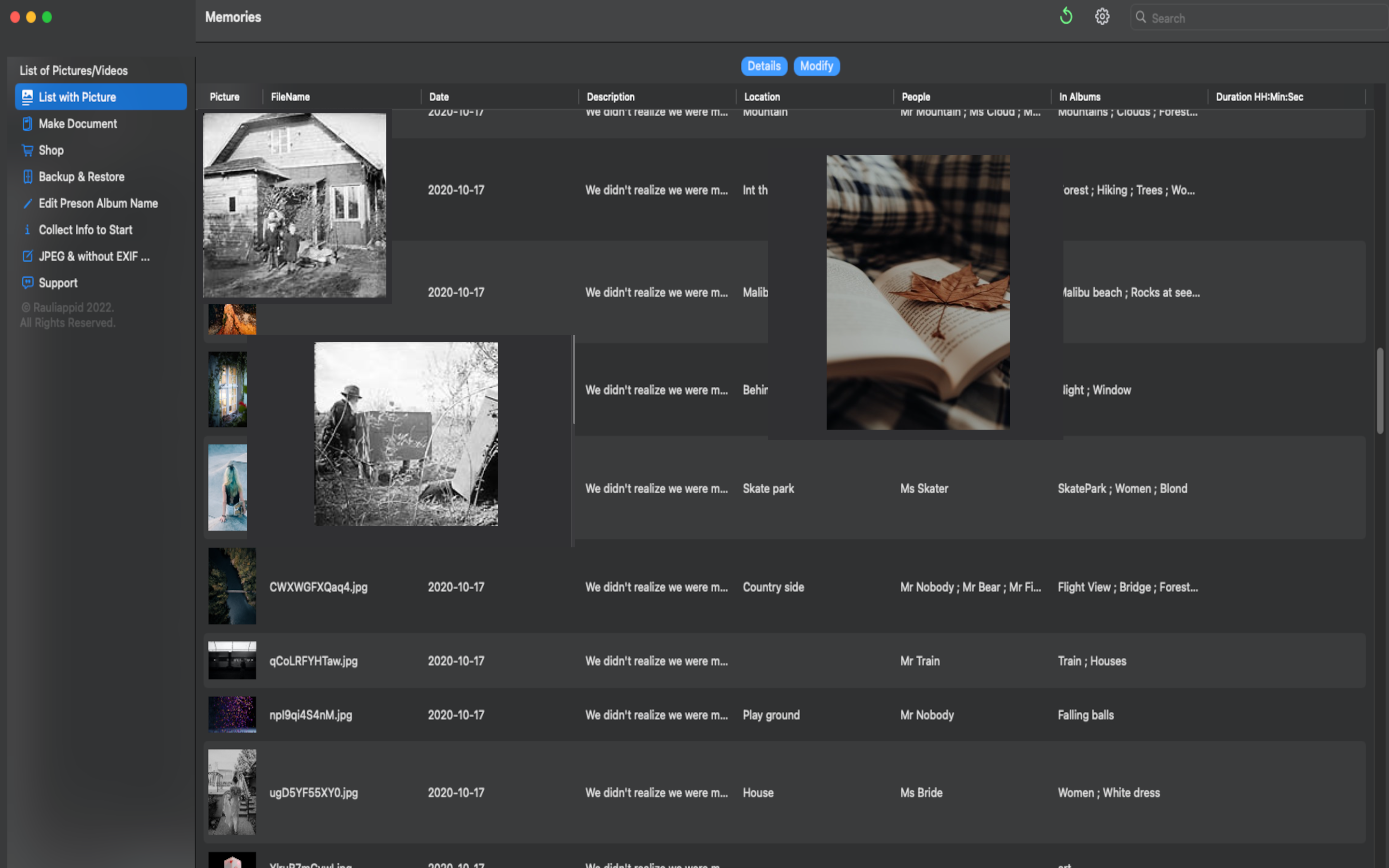This screenshot has width=1389, height=868.
Task: Click the Support chat icon
Action: tap(27, 283)
